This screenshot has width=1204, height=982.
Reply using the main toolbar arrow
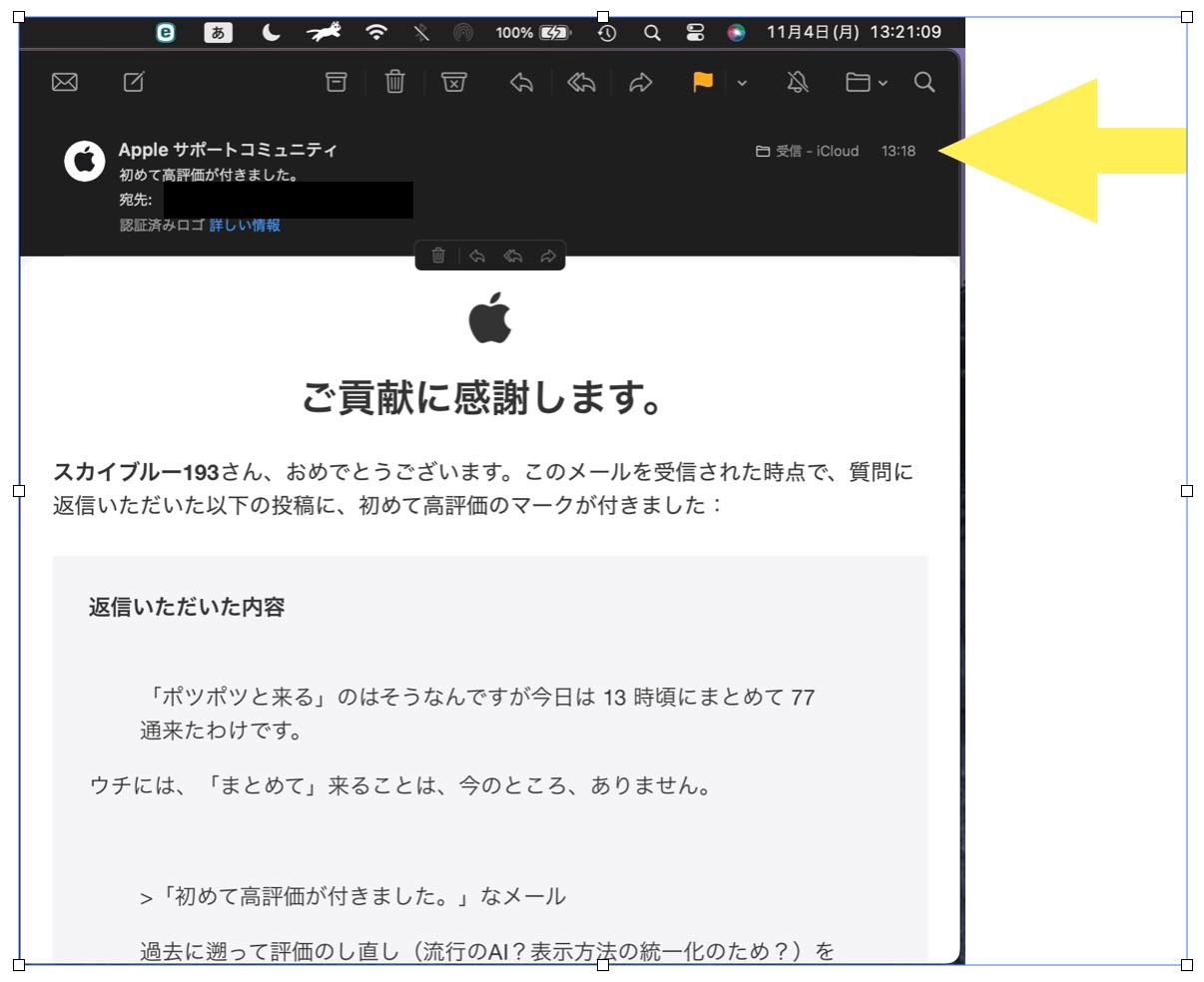[521, 83]
